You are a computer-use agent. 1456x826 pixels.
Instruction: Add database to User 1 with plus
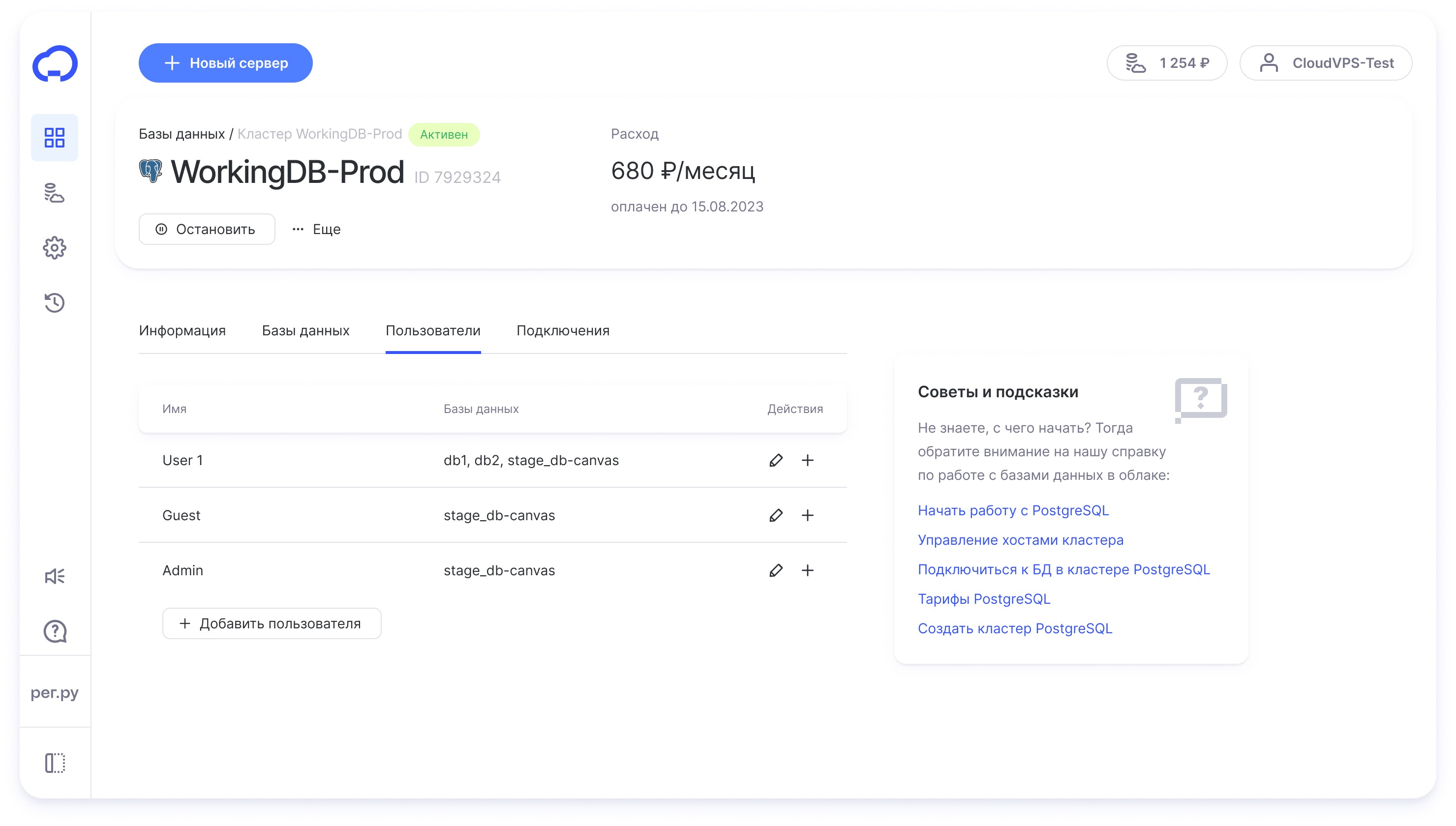pyautogui.click(x=807, y=460)
